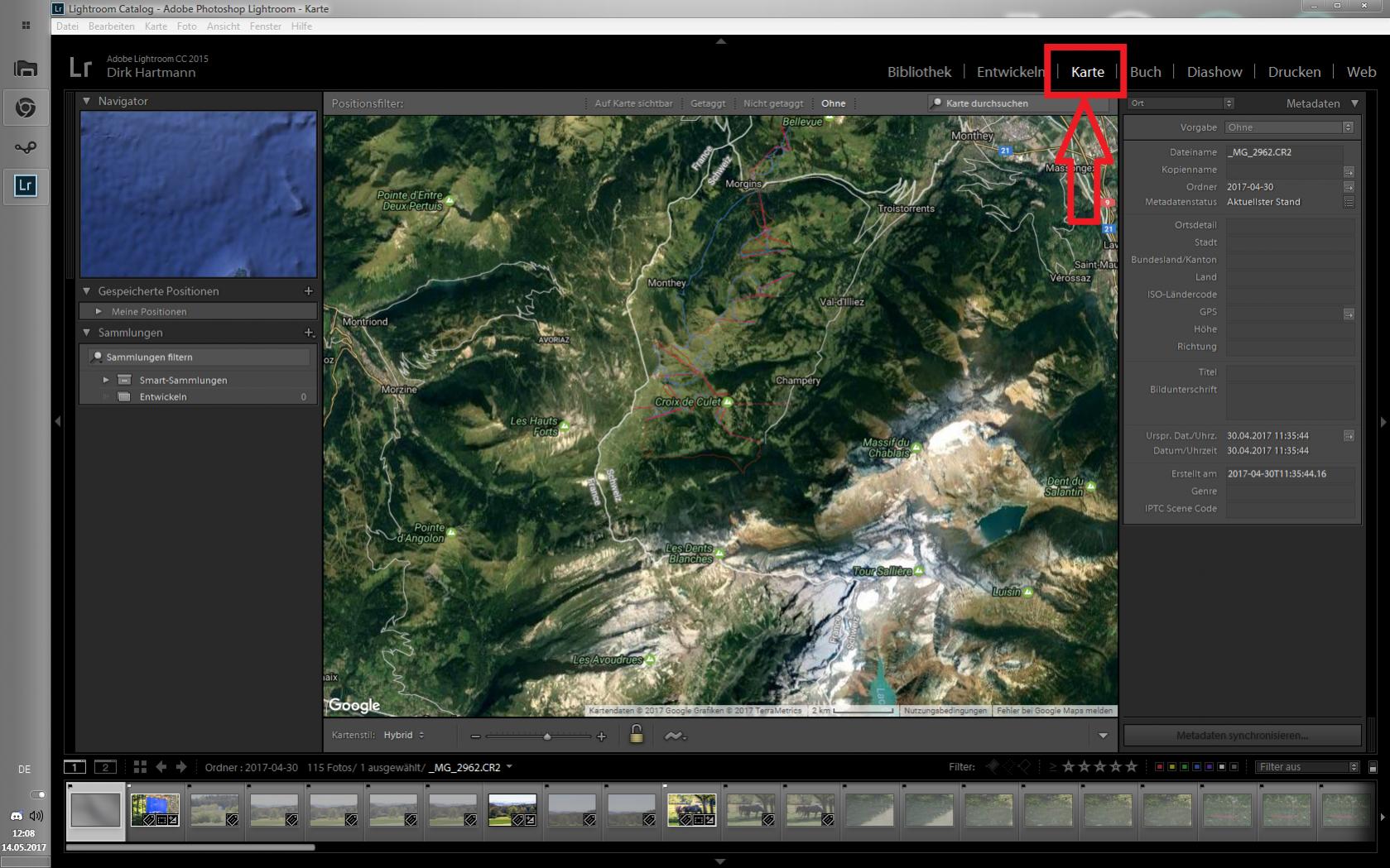Add a new collection with the plus icon
This screenshot has height=868, width=1390.
tap(309, 333)
